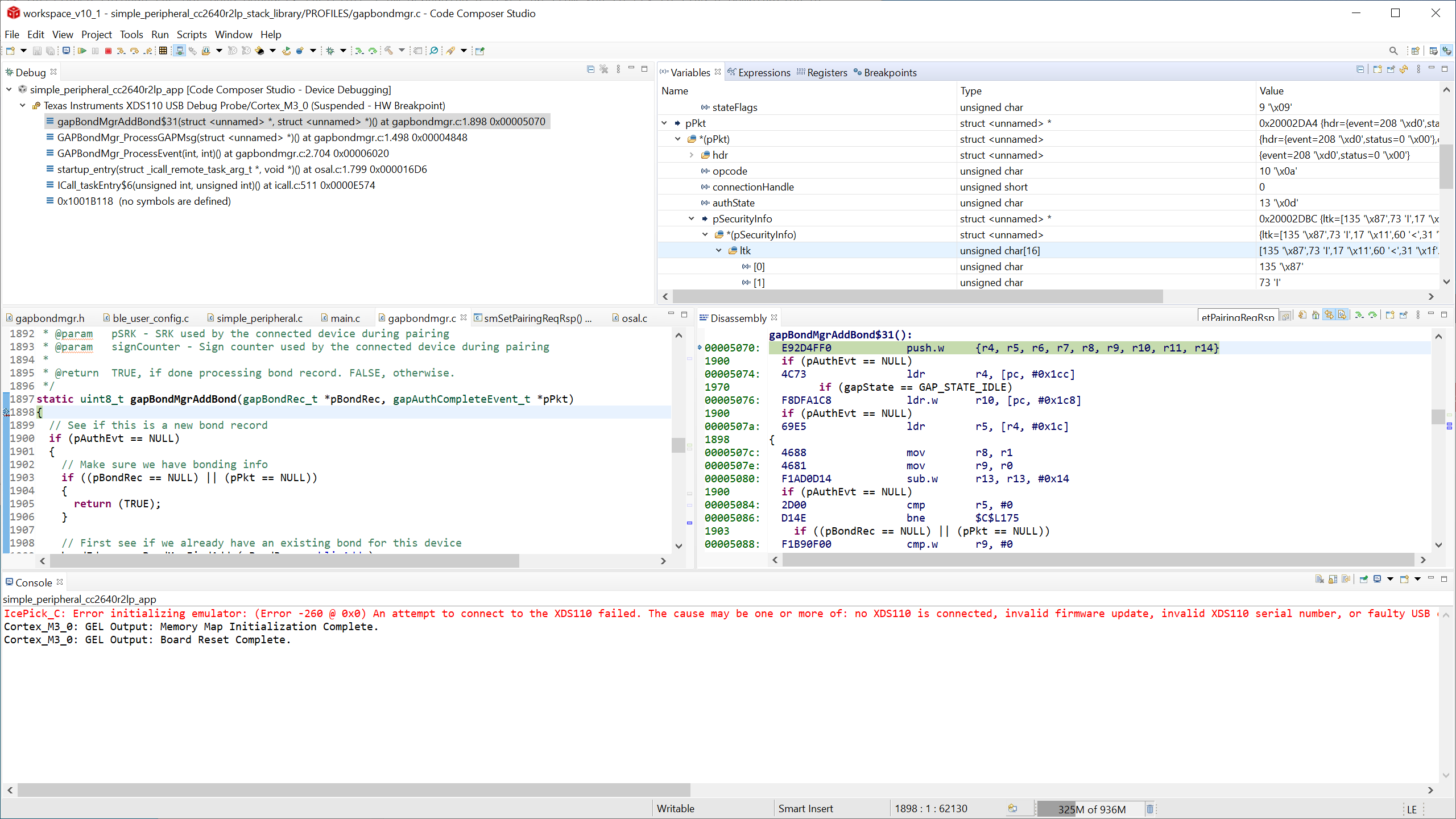This screenshot has height=819, width=1456.
Task: Click the Resume debug button
Action: pyautogui.click(x=82, y=51)
